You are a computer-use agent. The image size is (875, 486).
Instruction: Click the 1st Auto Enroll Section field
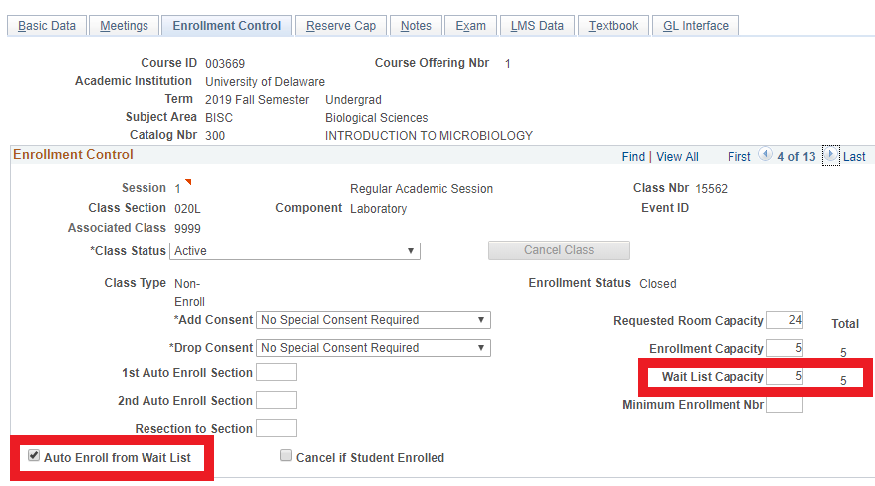pyautogui.click(x=276, y=372)
